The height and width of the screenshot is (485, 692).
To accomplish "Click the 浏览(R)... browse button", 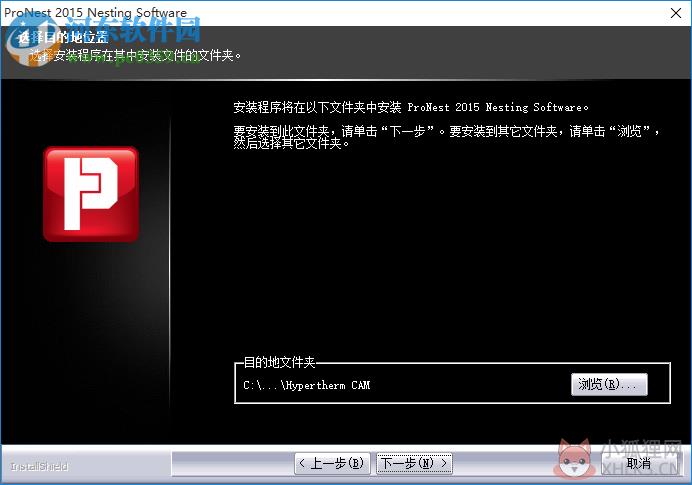I will 609,384.
